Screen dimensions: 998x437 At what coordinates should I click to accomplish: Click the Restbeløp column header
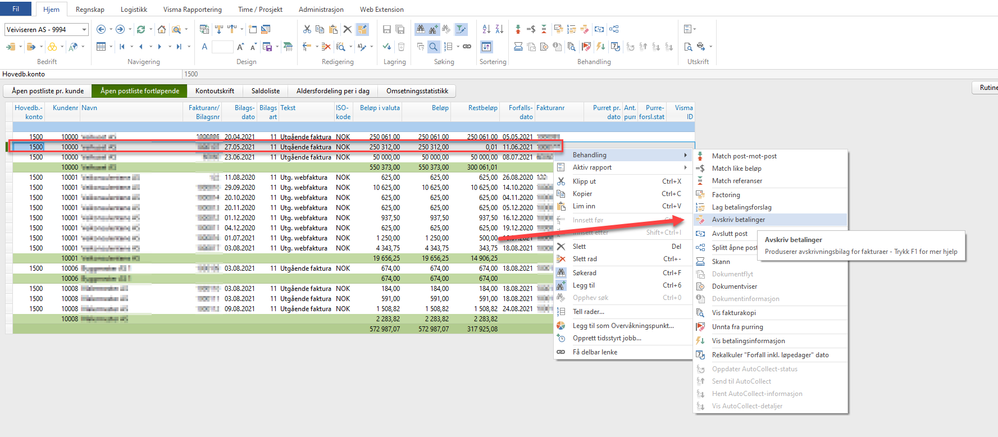(x=475, y=112)
